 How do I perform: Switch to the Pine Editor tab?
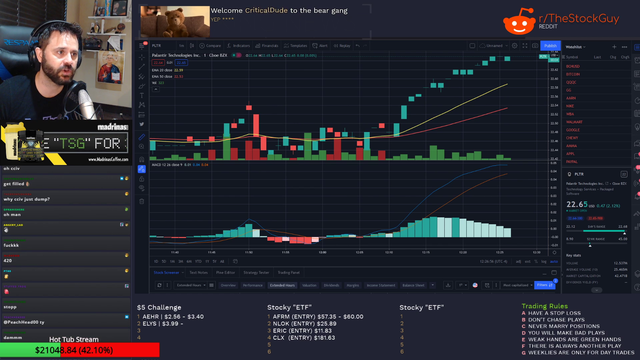click(225, 273)
